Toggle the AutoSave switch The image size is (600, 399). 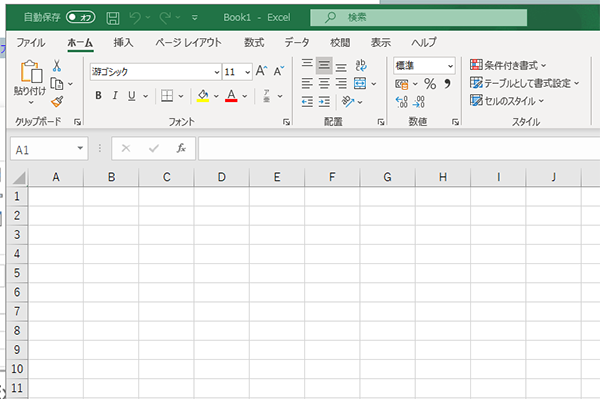[x=80, y=17]
